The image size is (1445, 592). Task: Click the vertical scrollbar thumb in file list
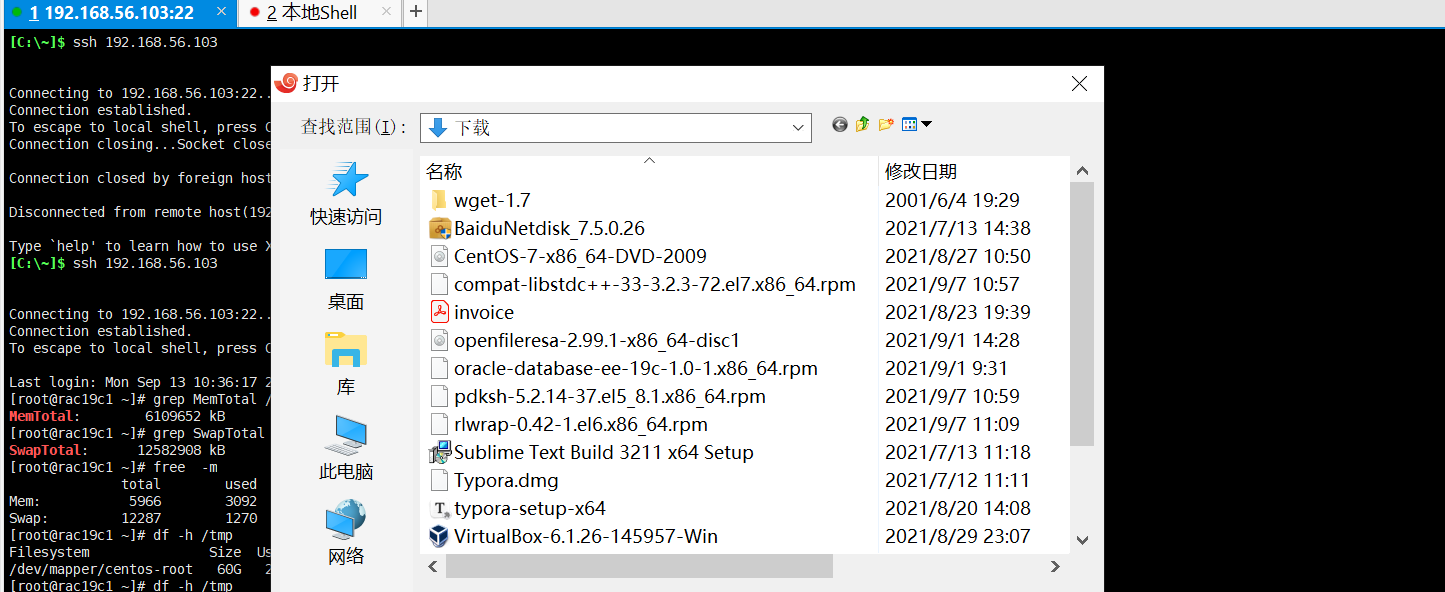point(1082,314)
